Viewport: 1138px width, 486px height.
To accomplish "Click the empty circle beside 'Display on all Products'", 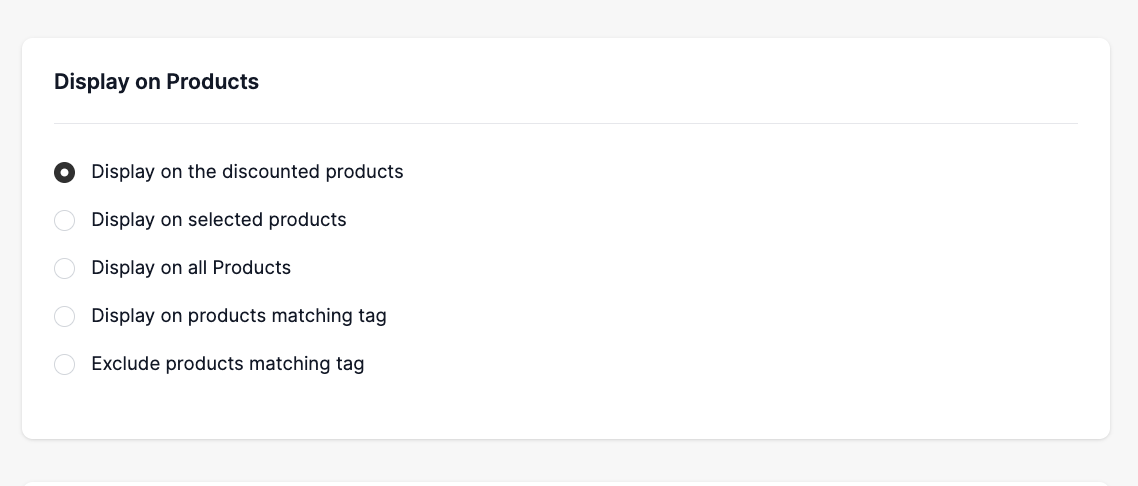I will [64, 268].
